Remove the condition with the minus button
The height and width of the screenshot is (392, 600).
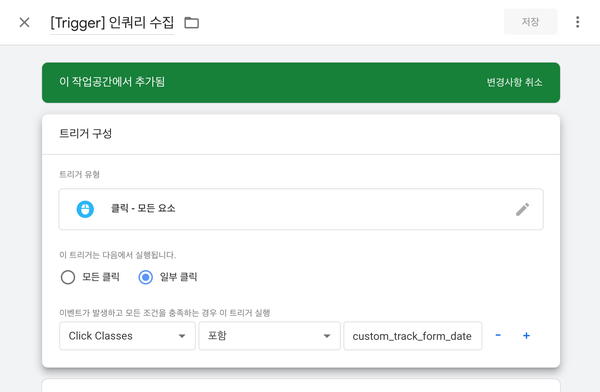click(498, 335)
